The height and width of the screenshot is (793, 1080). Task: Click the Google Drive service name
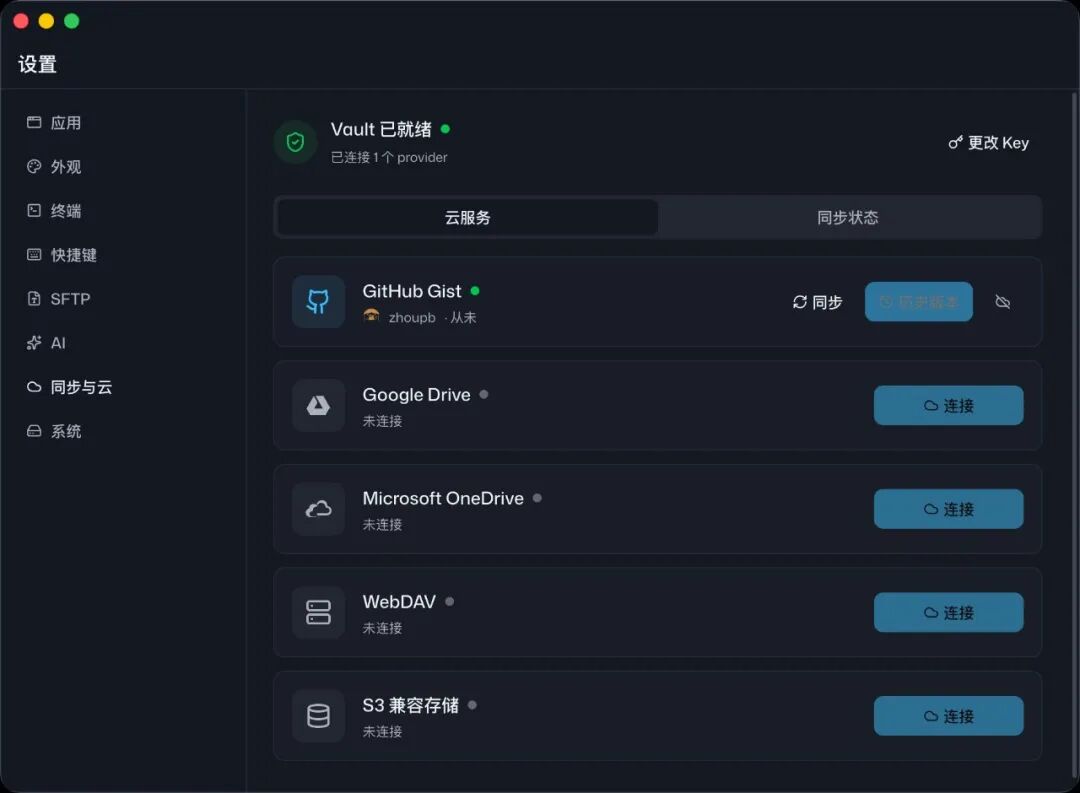coord(417,395)
